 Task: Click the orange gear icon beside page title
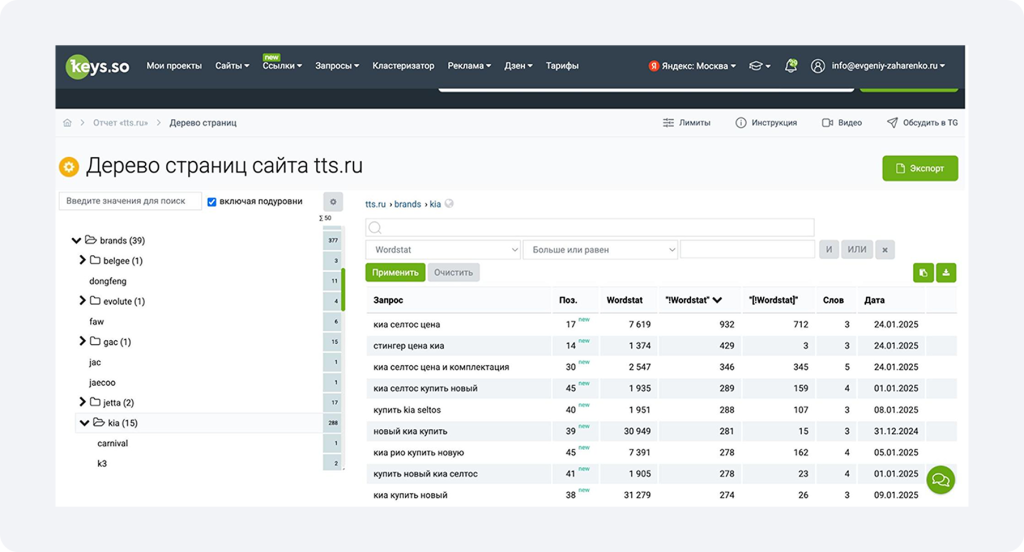(x=69, y=167)
